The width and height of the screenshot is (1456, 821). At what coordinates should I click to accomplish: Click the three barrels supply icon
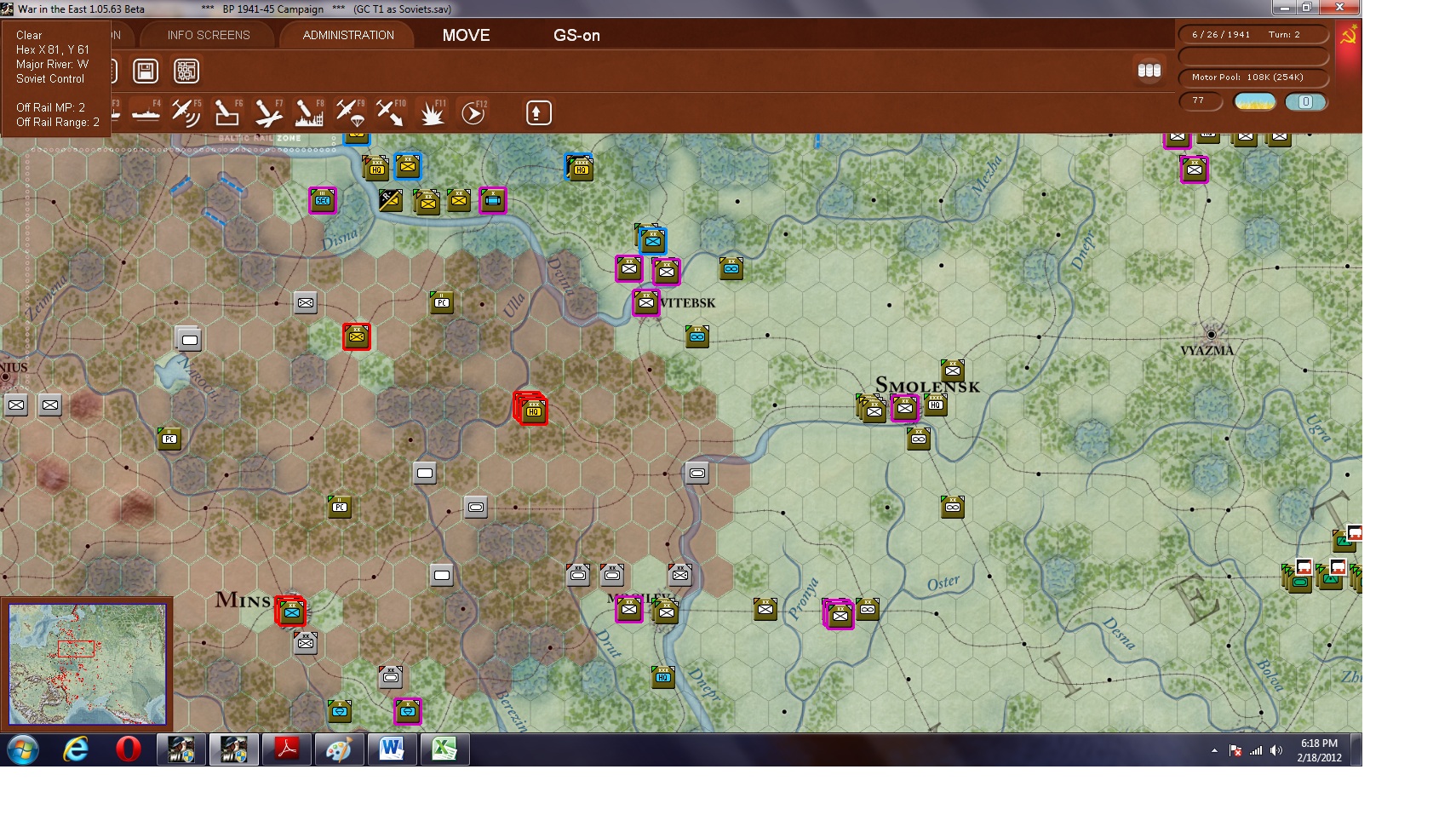point(1149,71)
